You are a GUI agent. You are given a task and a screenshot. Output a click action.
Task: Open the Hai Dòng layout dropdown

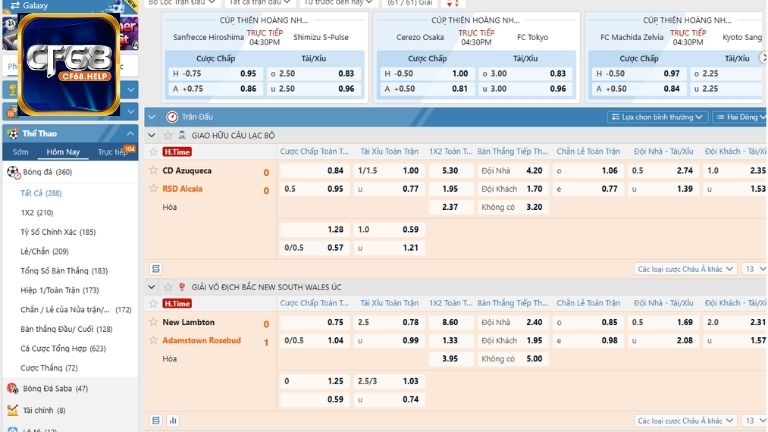741,117
